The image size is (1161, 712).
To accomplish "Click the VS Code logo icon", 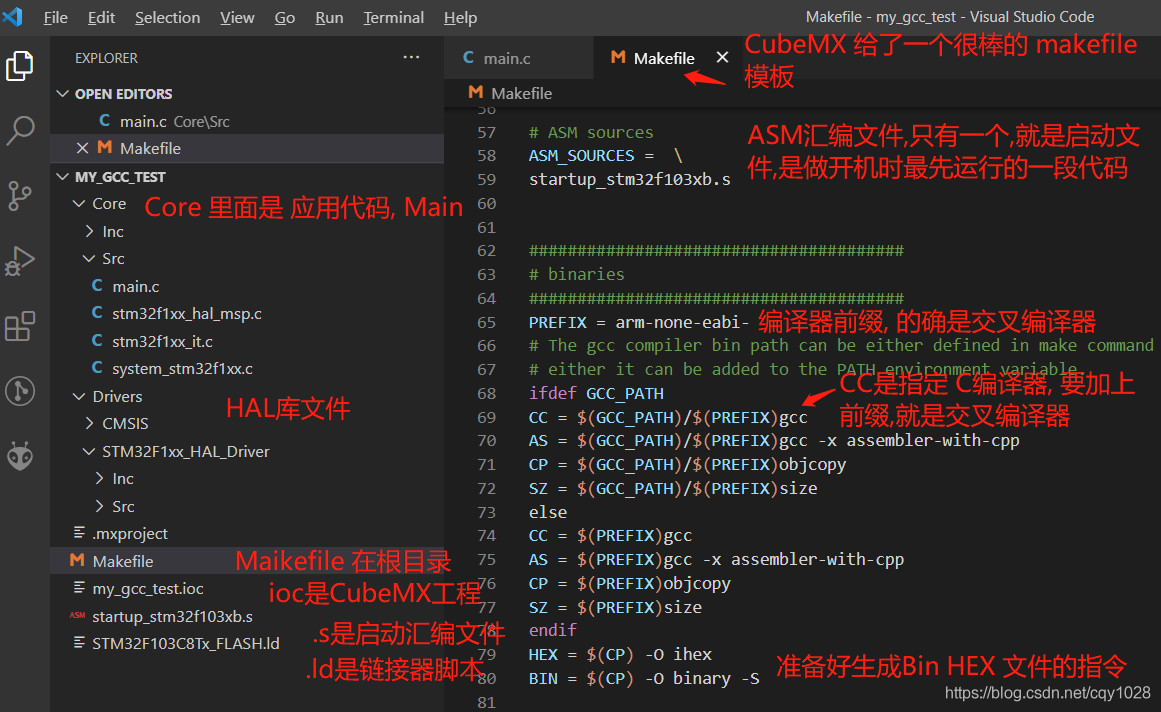I will tap(13, 16).
